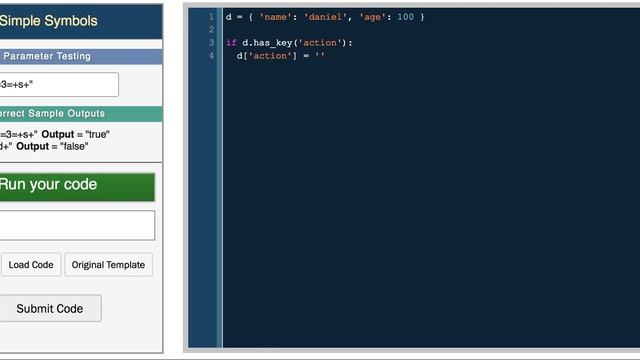Viewport: 640px width, 360px height.
Task: Click line number 3 in the gutter
Action: [211, 43]
